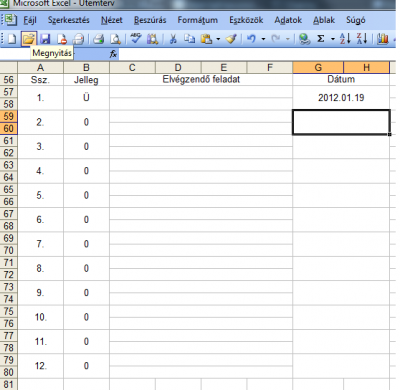Click the Excel workbook icon beside Fájl menu
Image resolution: width=400 pixels, height=390 pixels.
[11, 20]
